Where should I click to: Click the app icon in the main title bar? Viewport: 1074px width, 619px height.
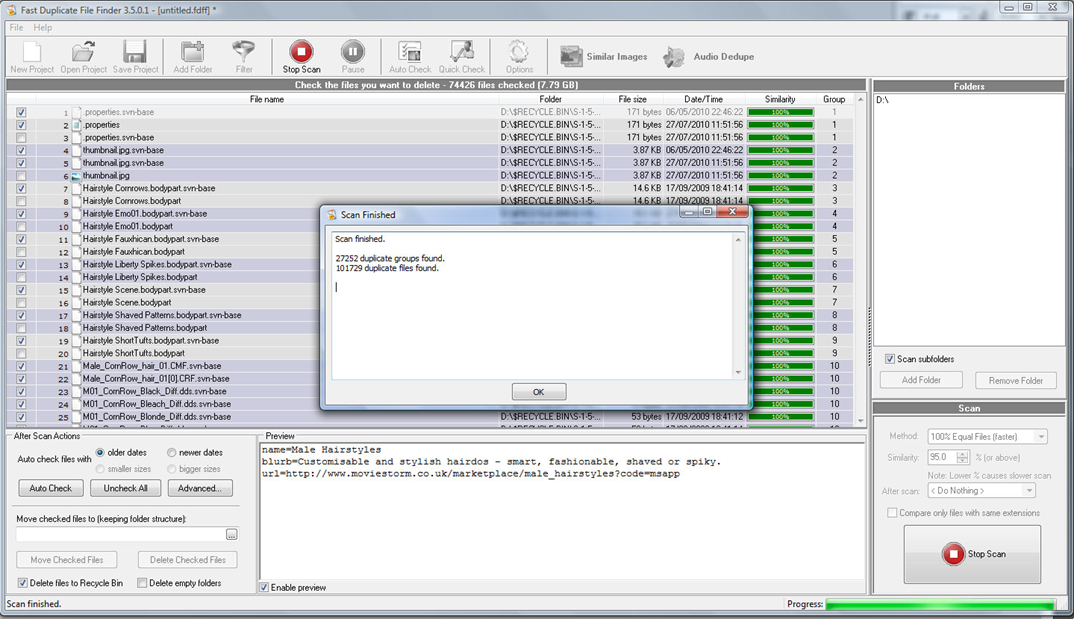point(11,10)
